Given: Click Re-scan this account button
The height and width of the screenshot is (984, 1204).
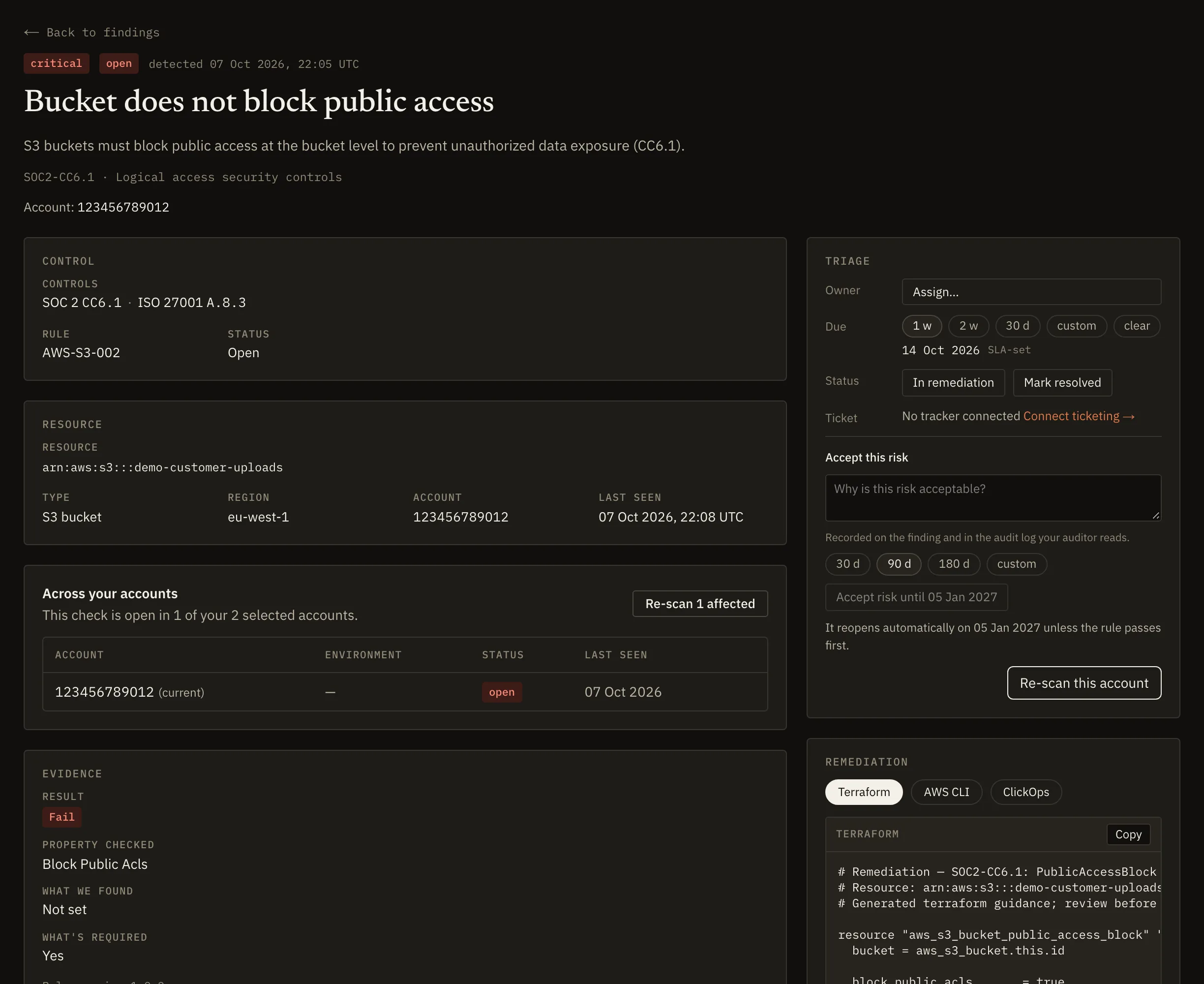Looking at the screenshot, I should click(x=1084, y=683).
